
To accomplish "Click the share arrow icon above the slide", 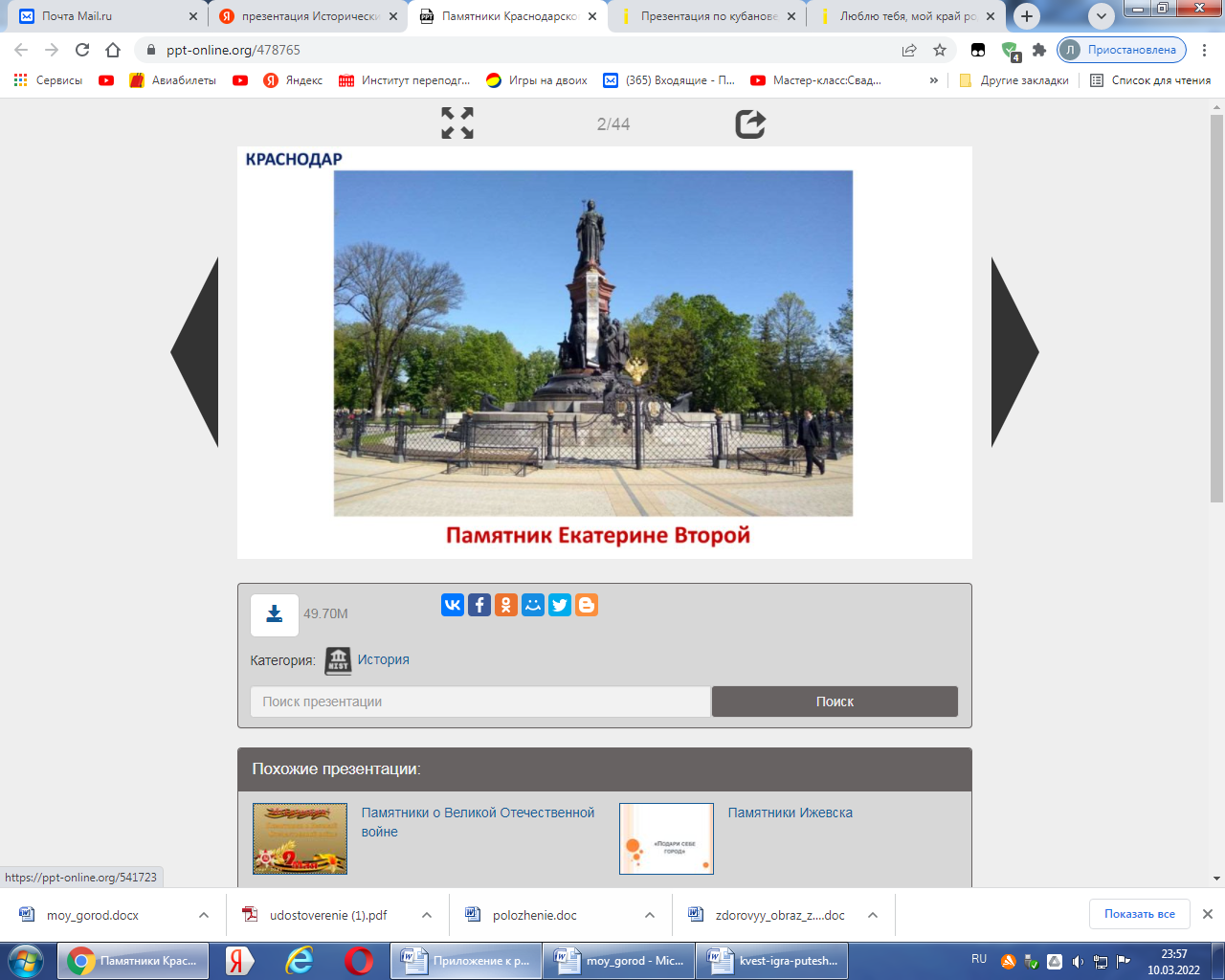I will coord(750,123).
